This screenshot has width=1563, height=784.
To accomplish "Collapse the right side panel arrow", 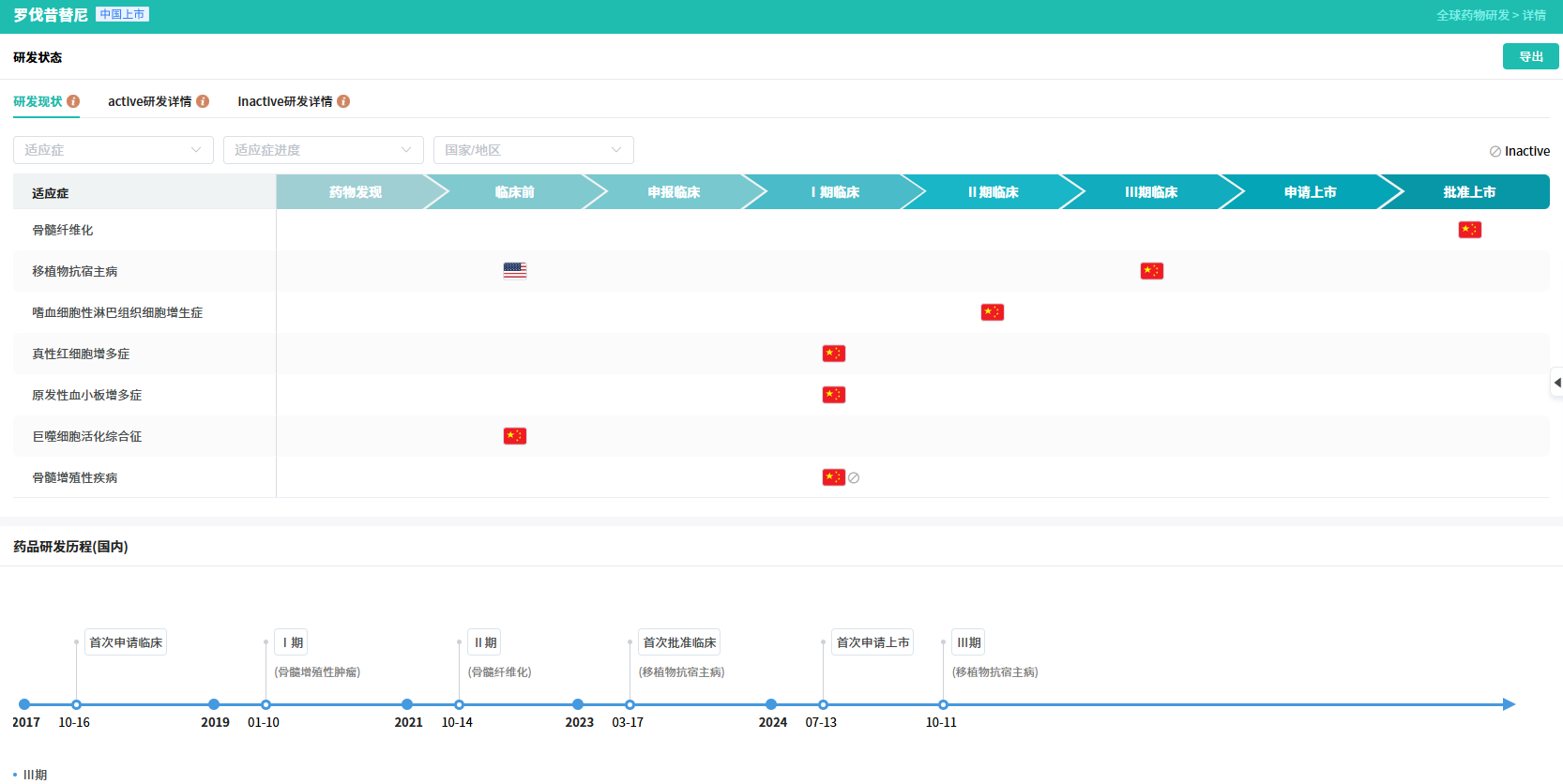I will click(x=1556, y=383).
